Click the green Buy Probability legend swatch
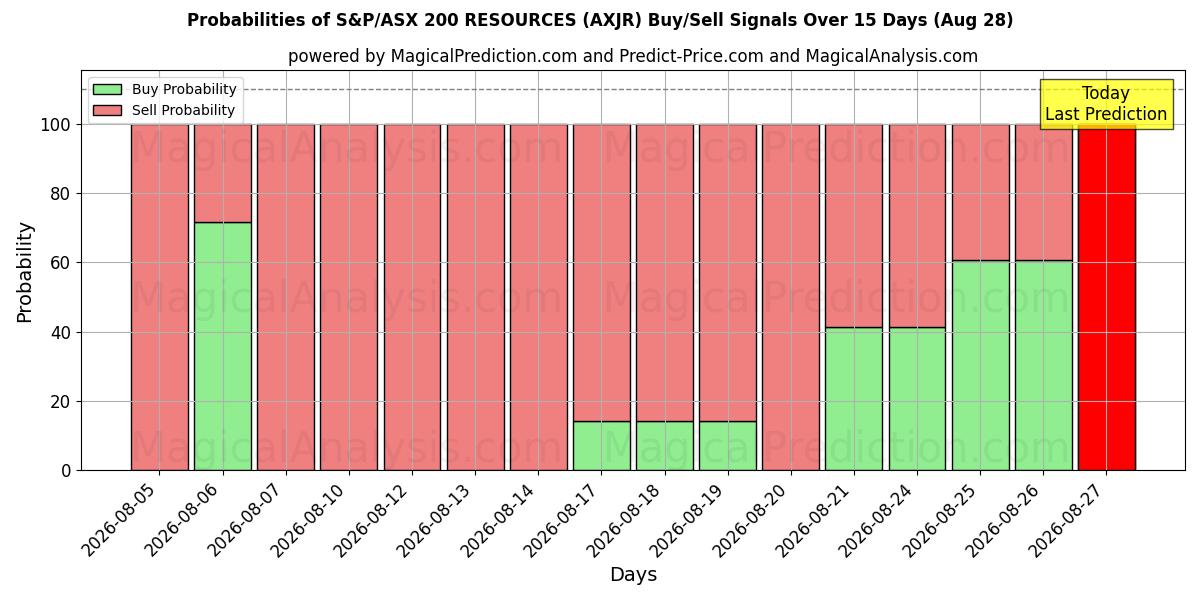 tap(107, 90)
